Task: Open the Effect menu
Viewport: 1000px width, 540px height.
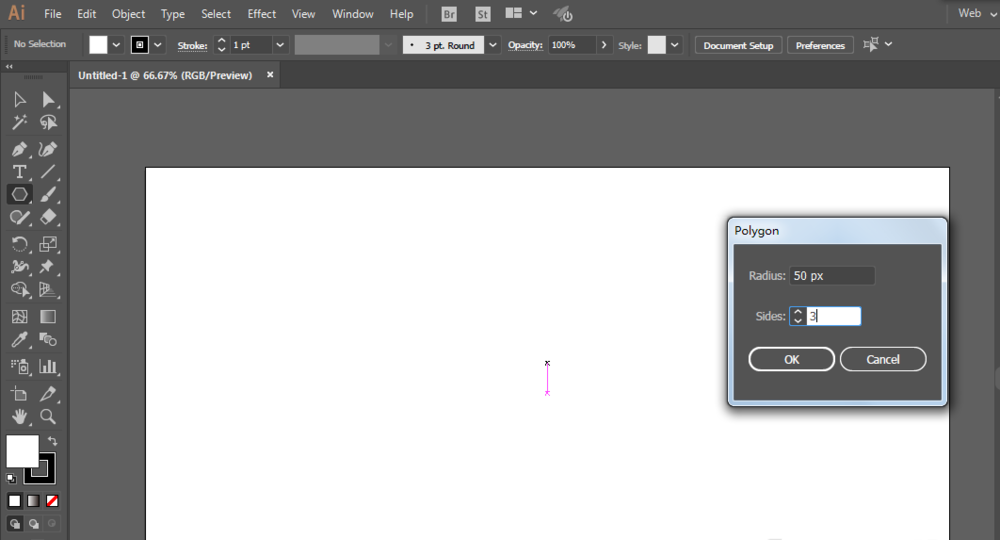Action: pyautogui.click(x=262, y=14)
